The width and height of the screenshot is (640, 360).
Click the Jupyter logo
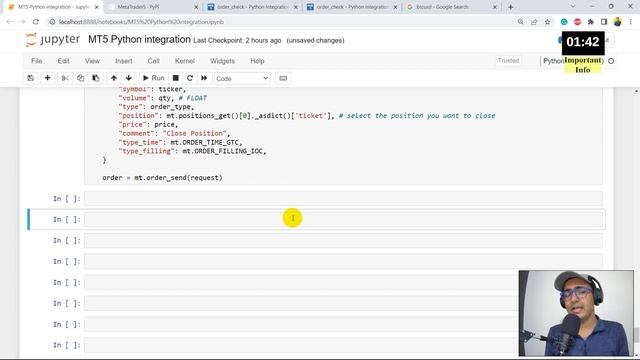(x=53, y=40)
